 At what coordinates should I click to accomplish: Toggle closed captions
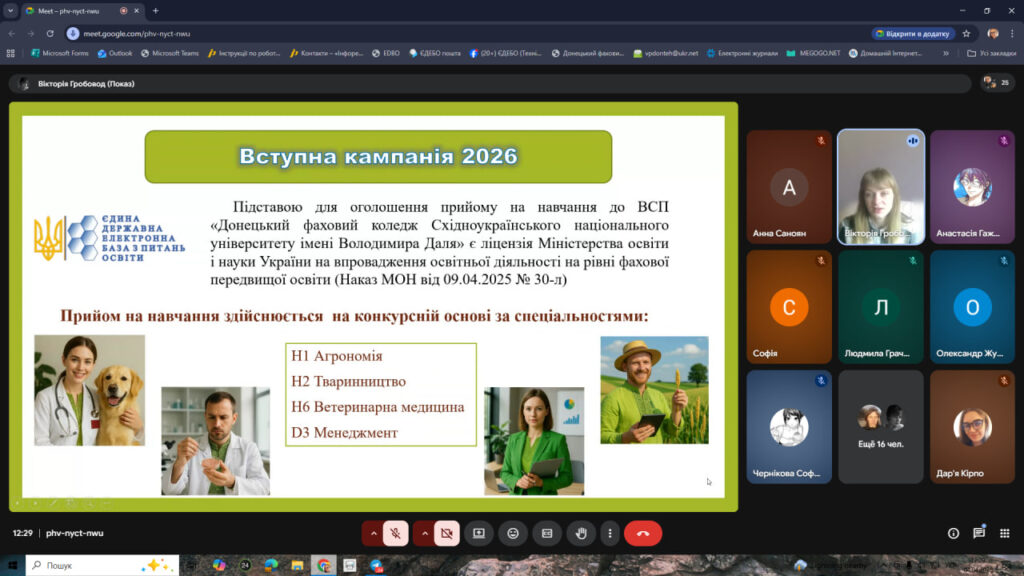547,533
